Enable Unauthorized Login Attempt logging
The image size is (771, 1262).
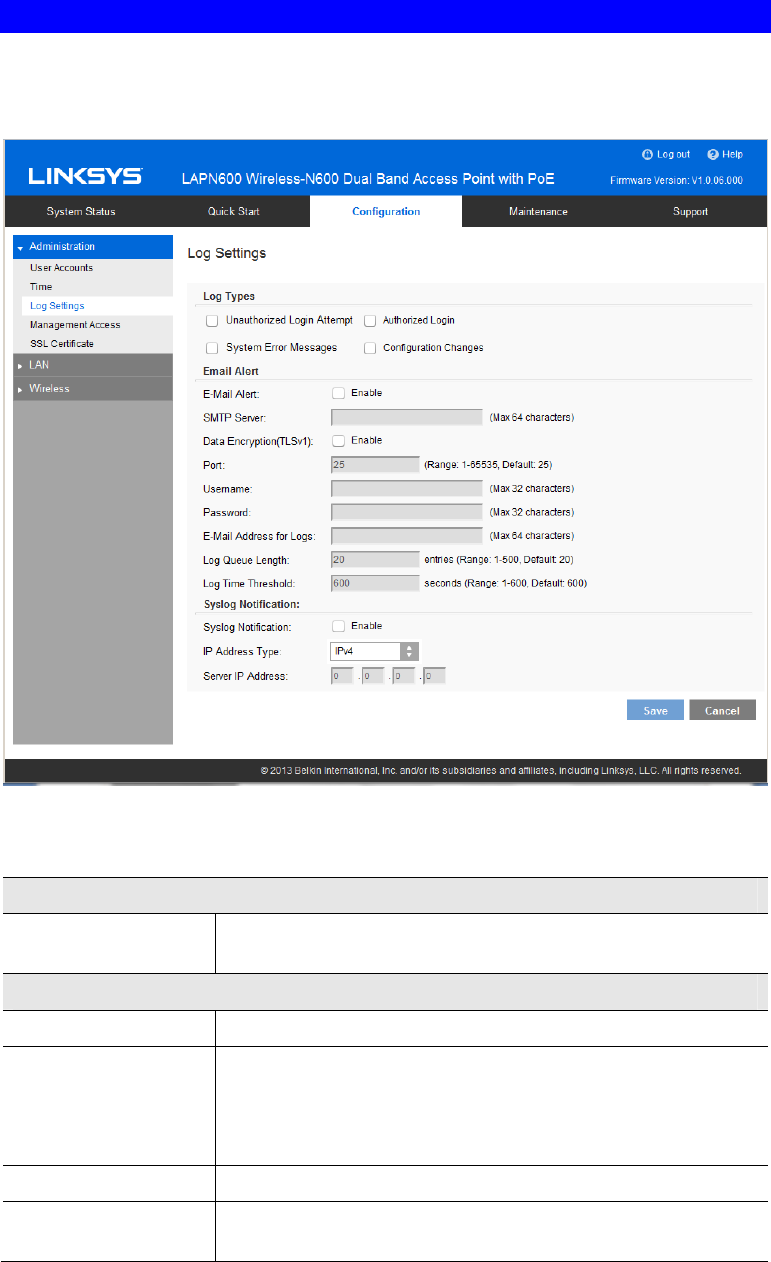(211, 321)
